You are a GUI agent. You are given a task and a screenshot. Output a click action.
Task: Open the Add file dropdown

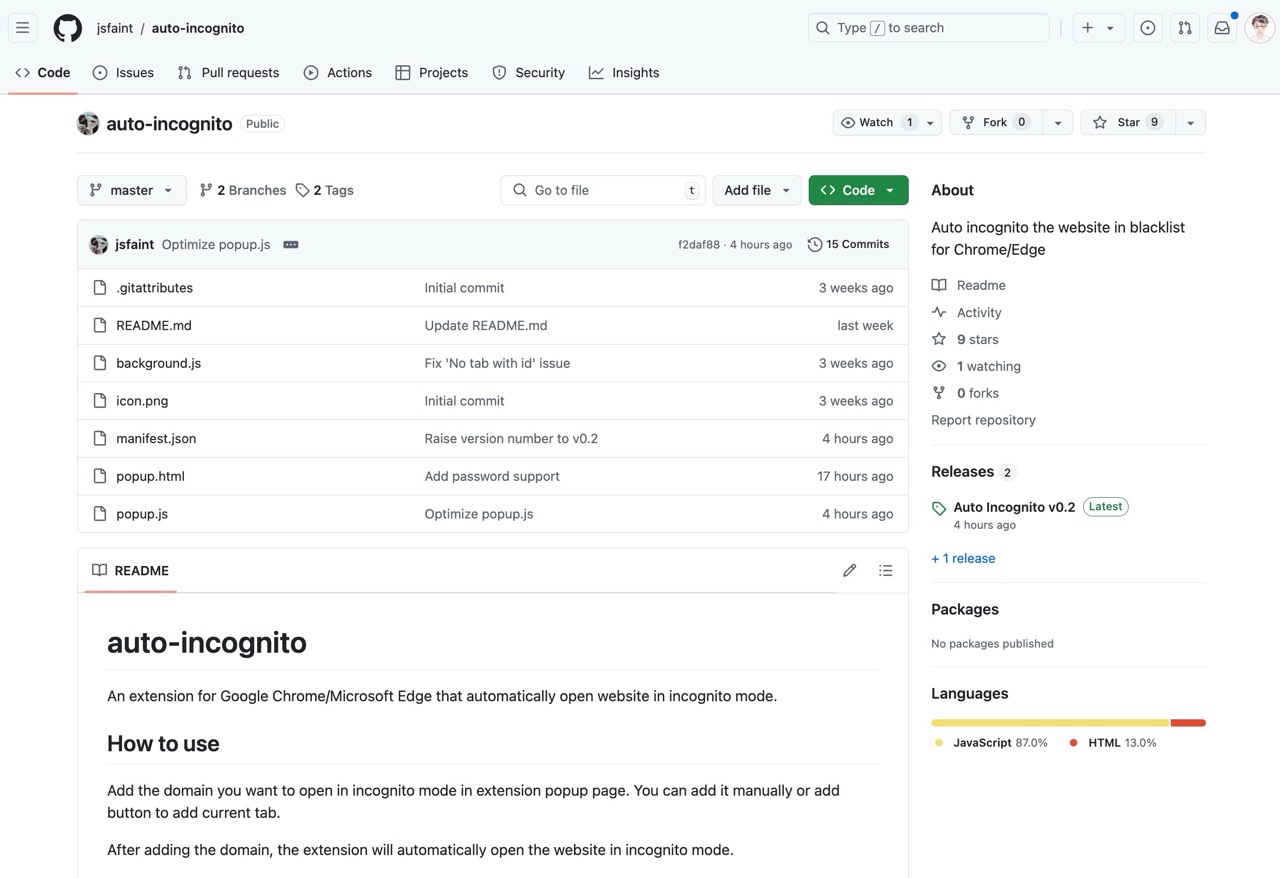tap(757, 190)
